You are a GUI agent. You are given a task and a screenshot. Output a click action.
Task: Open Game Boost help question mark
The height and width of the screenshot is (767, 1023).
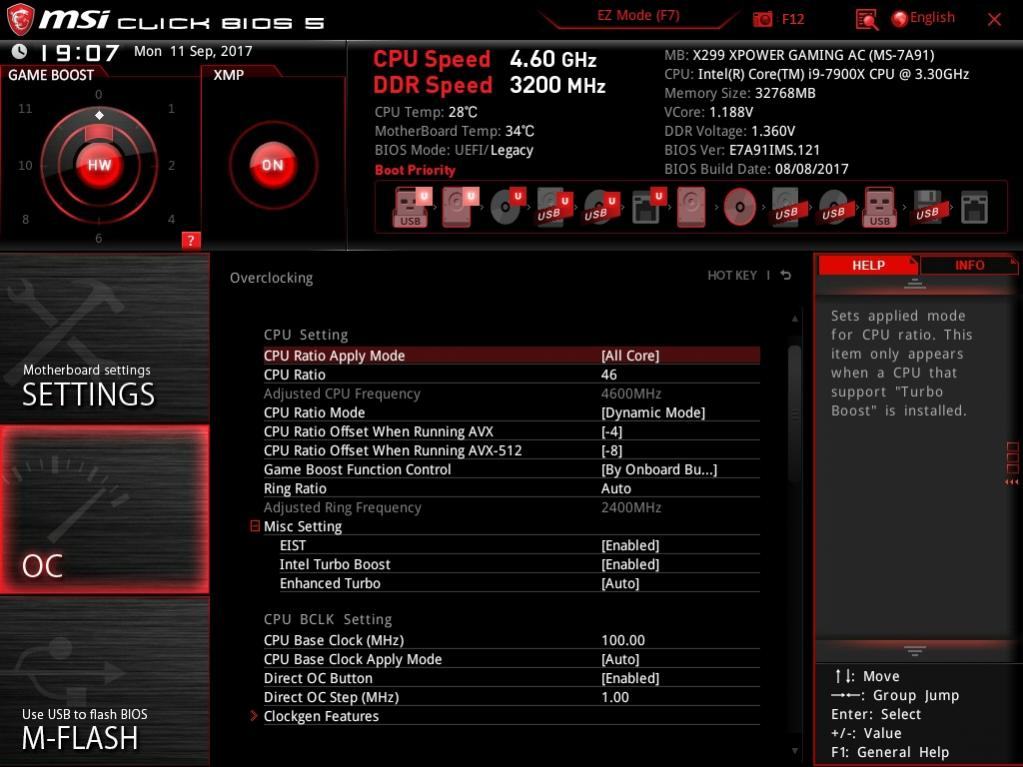[x=191, y=240]
